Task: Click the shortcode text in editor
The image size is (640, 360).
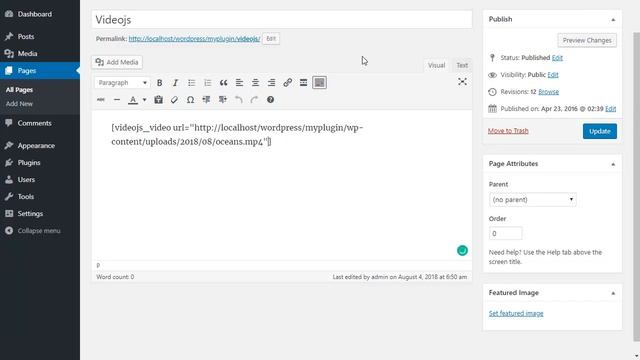Action: click(x=237, y=135)
